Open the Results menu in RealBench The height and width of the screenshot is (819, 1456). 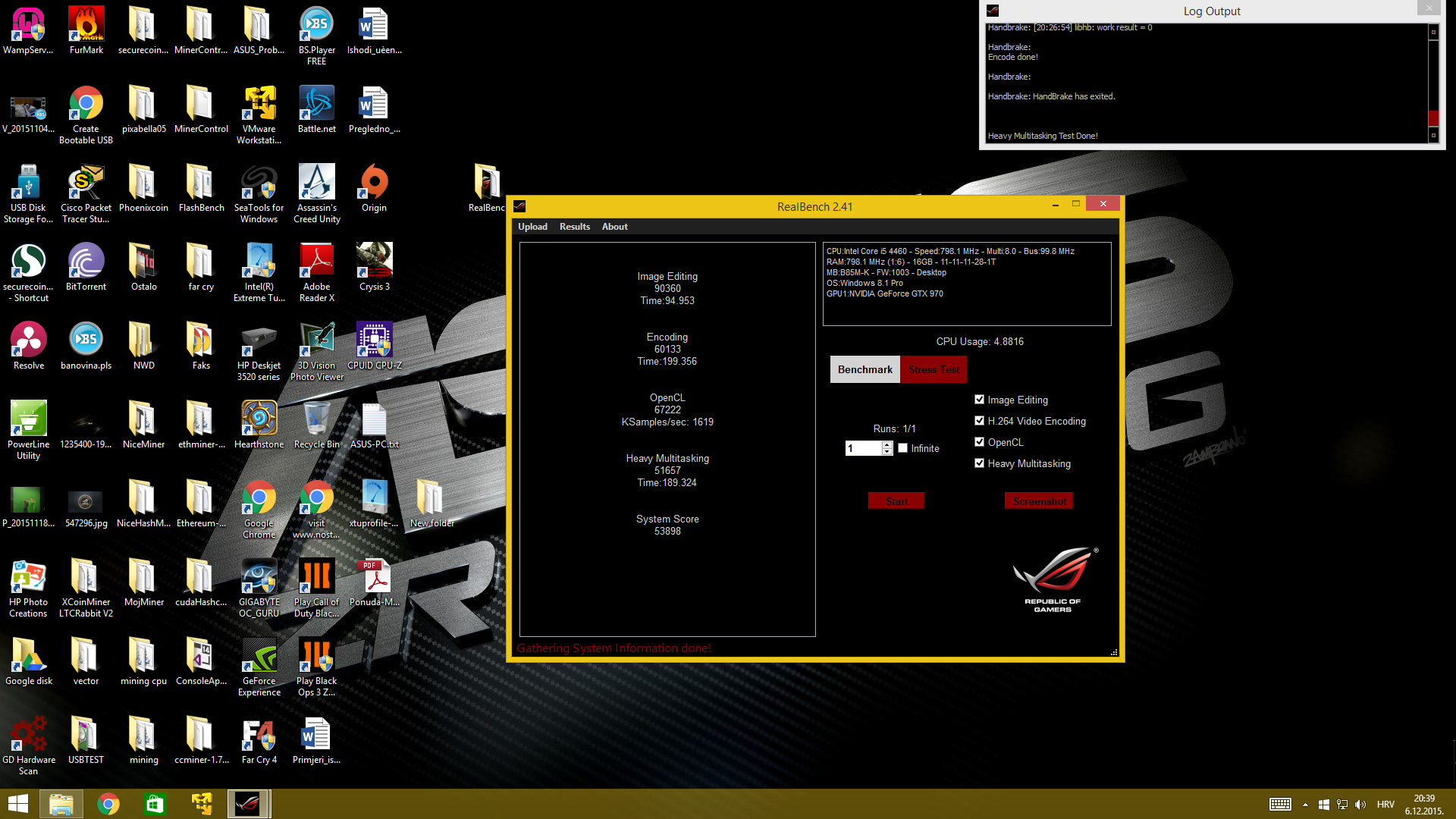pos(574,227)
